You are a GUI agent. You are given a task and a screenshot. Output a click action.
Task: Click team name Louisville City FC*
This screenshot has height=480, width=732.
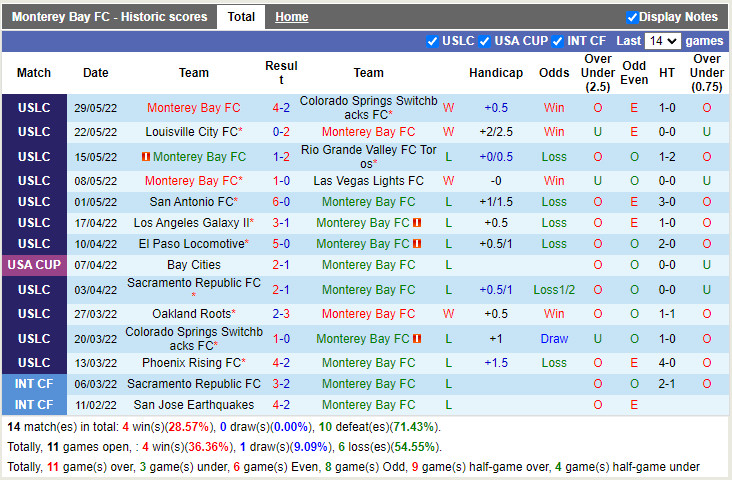click(x=194, y=132)
